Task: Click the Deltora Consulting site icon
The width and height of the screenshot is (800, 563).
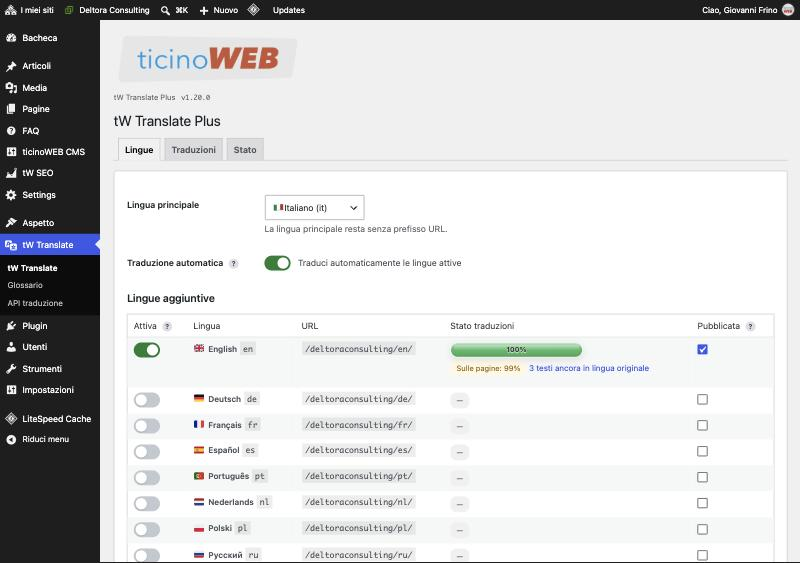Action: (x=69, y=10)
